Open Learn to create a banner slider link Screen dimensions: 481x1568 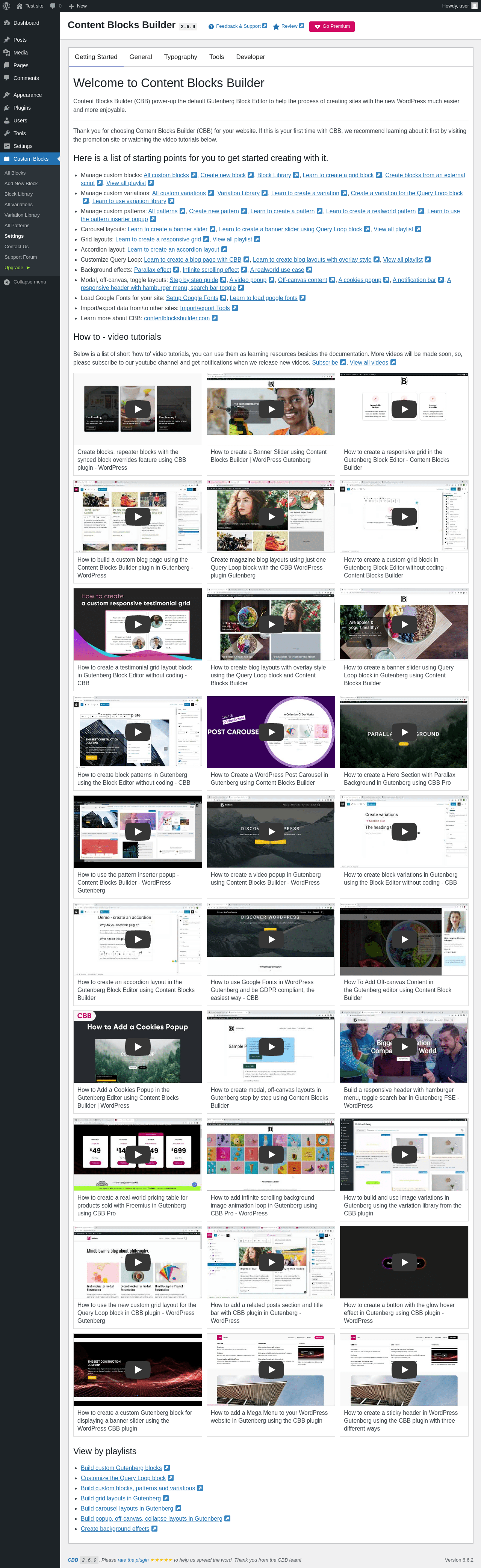tap(168, 229)
